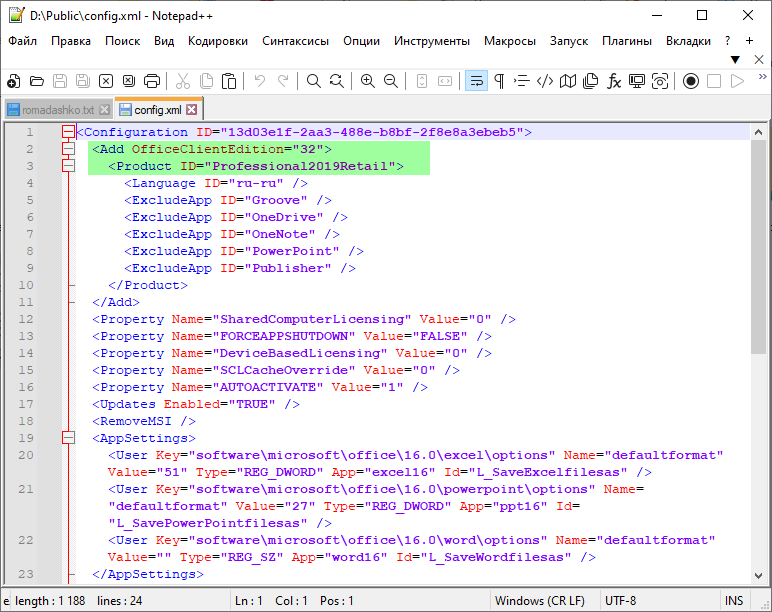Open the Document Map icon

(568, 81)
